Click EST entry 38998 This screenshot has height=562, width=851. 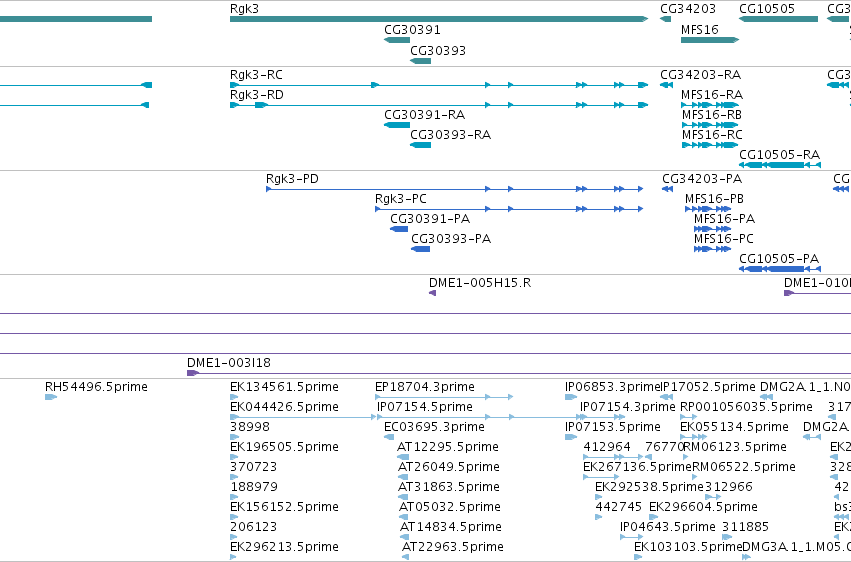234,438
